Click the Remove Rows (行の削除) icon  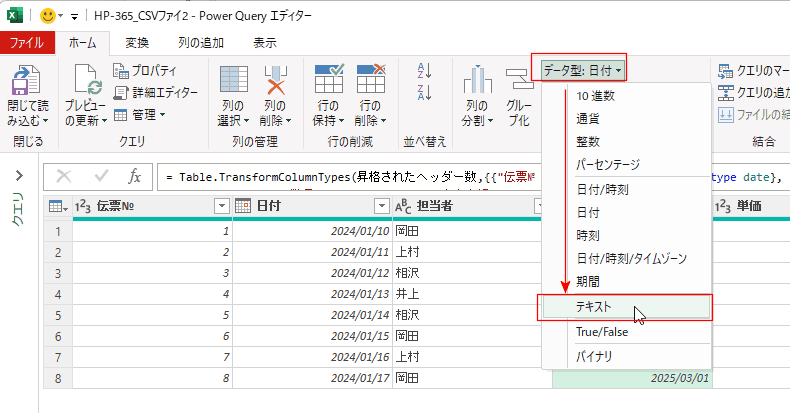pos(371,84)
